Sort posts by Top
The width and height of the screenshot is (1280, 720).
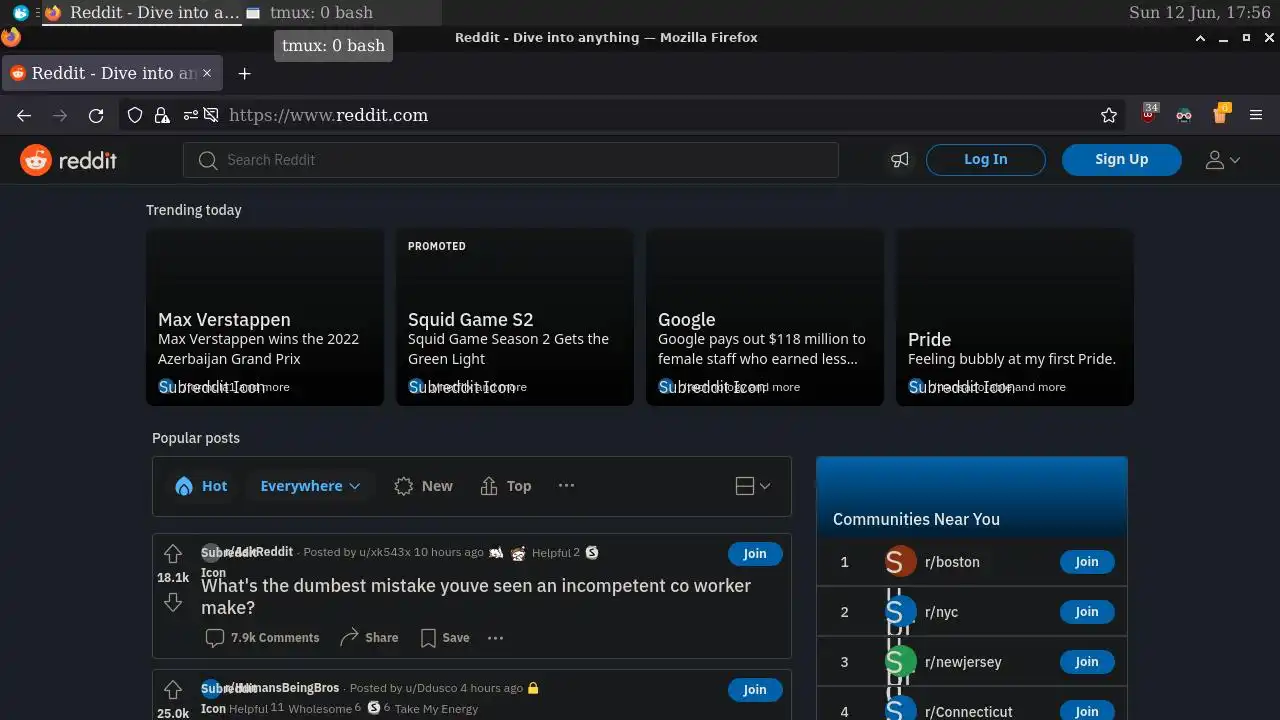coord(505,486)
